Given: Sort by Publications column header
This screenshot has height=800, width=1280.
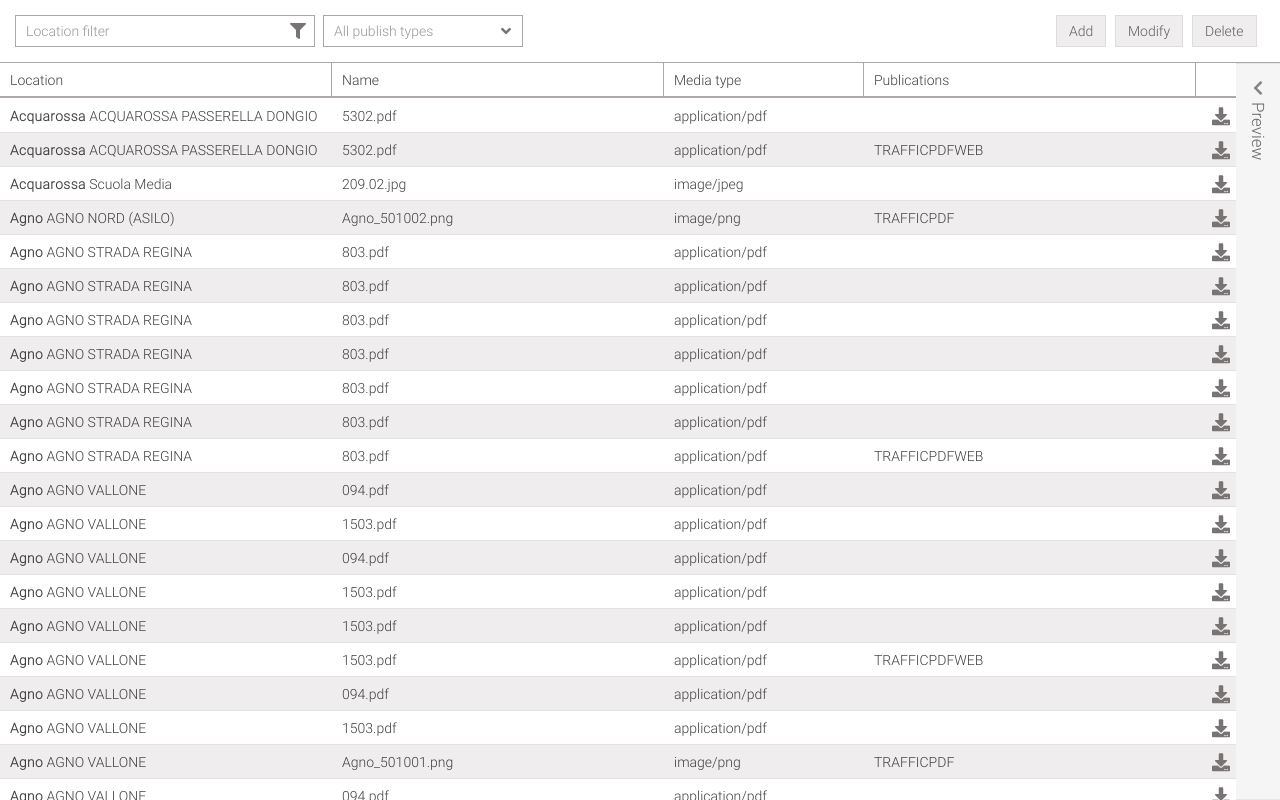Looking at the screenshot, I should (x=911, y=80).
